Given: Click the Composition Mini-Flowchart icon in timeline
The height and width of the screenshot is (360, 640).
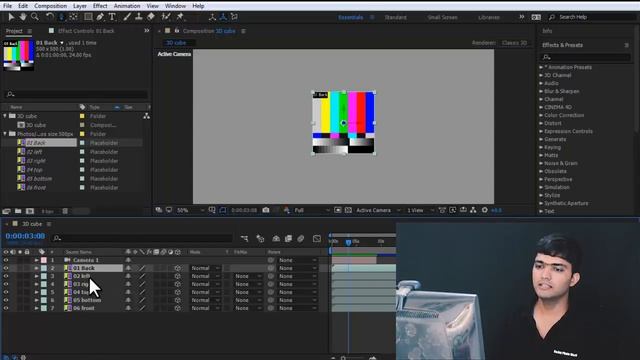Looking at the screenshot, I should pyautogui.click(x=244, y=238).
